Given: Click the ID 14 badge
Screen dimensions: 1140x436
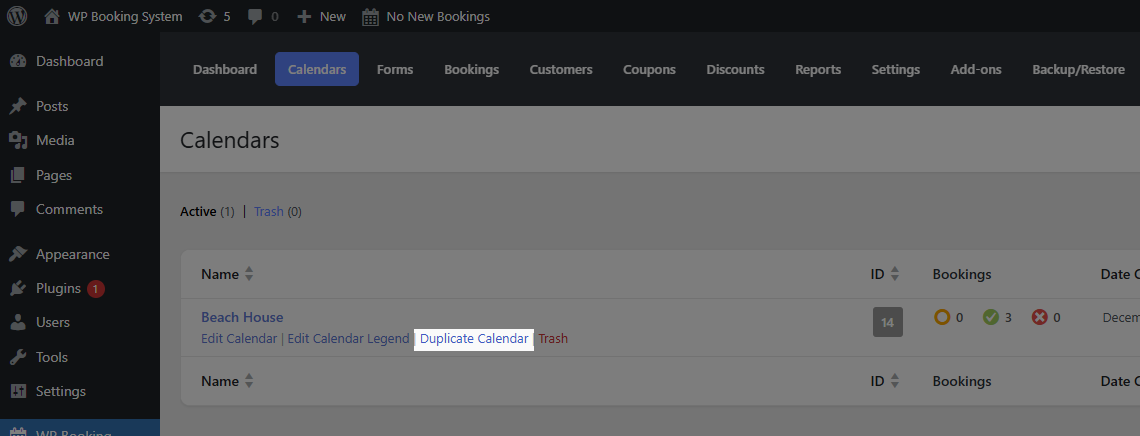Looking at the screenshot, I should pos(888,323).
